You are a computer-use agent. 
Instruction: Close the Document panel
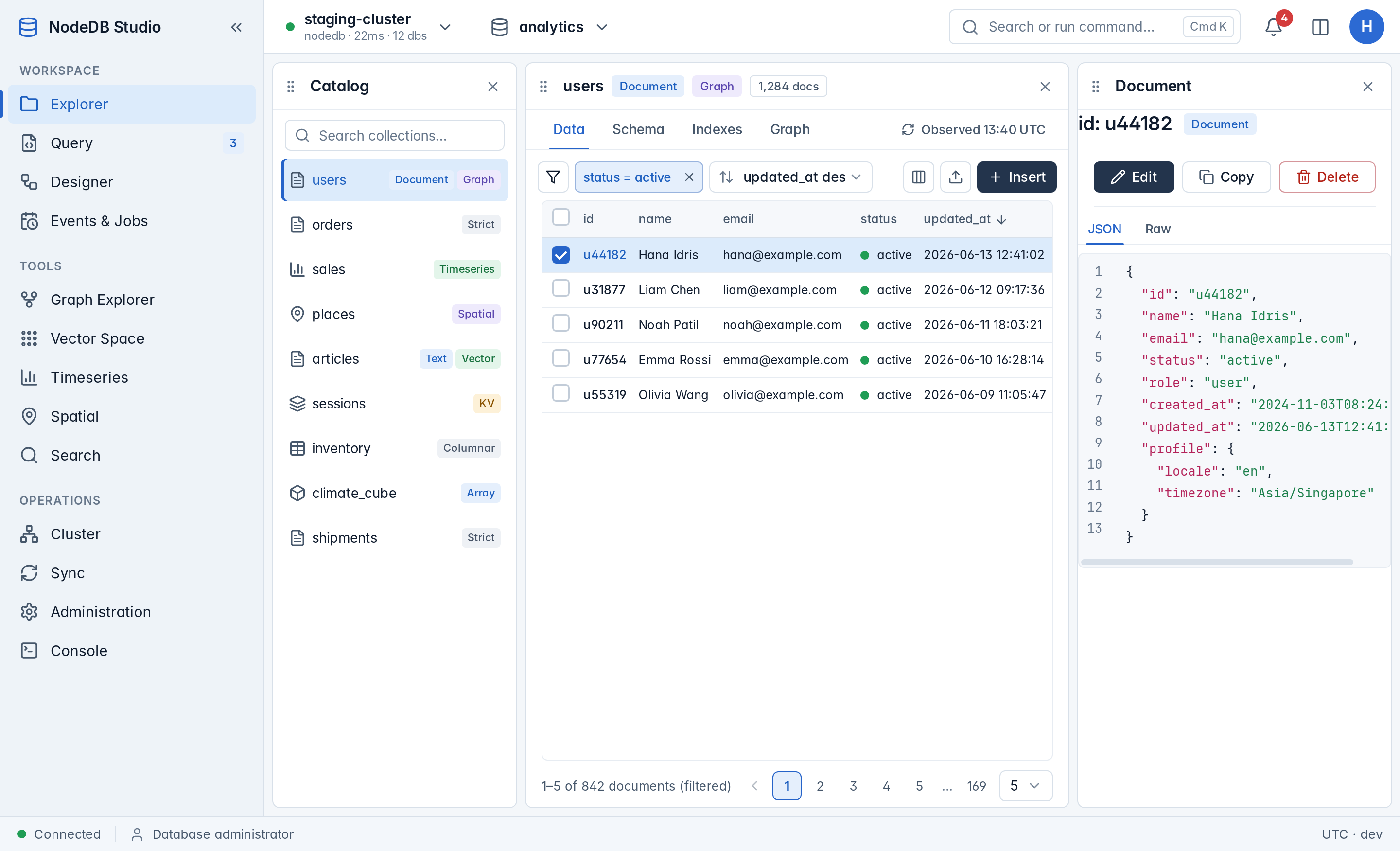(x=1367, y=87)
